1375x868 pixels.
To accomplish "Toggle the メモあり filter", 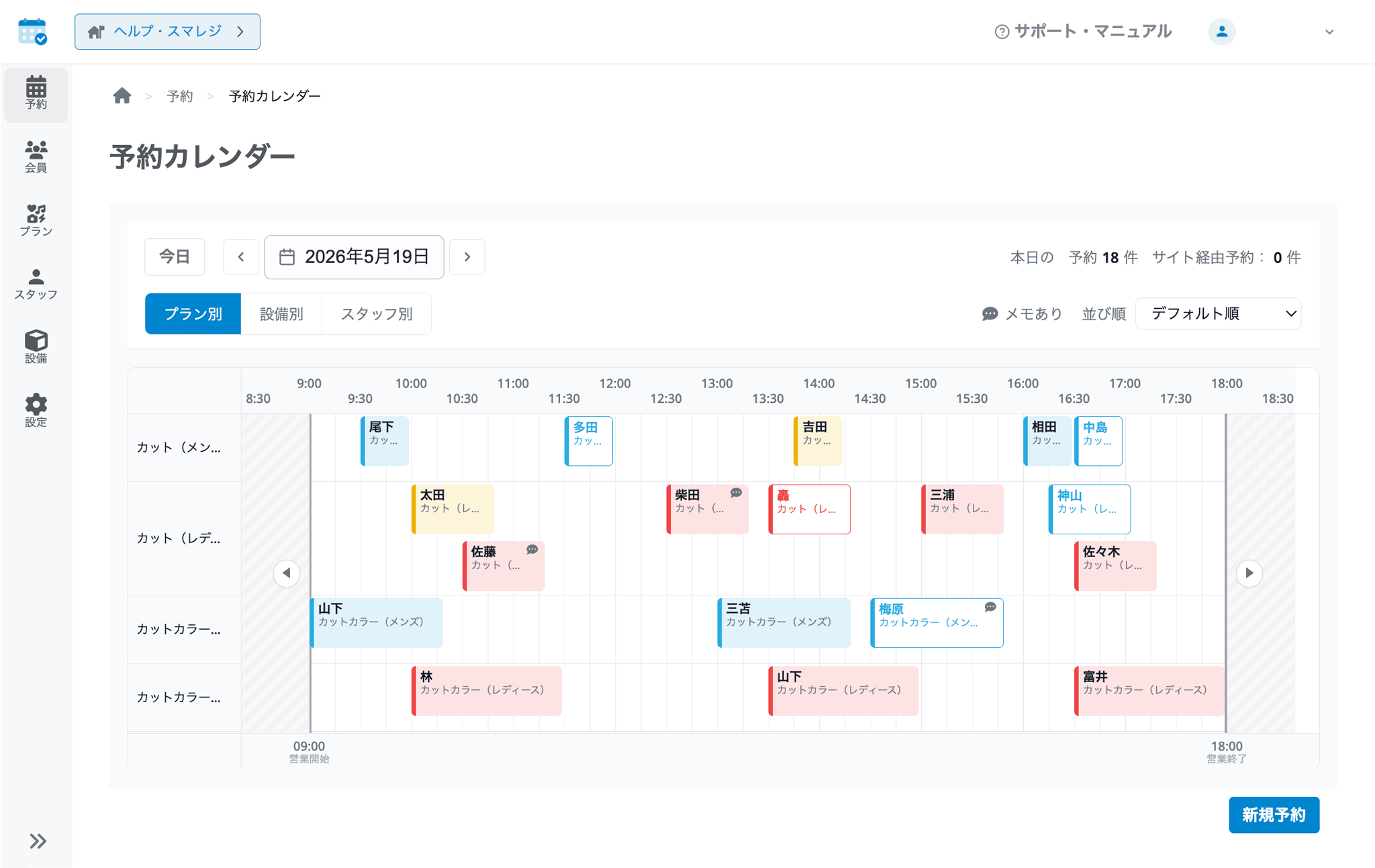I will point(1022,314).
